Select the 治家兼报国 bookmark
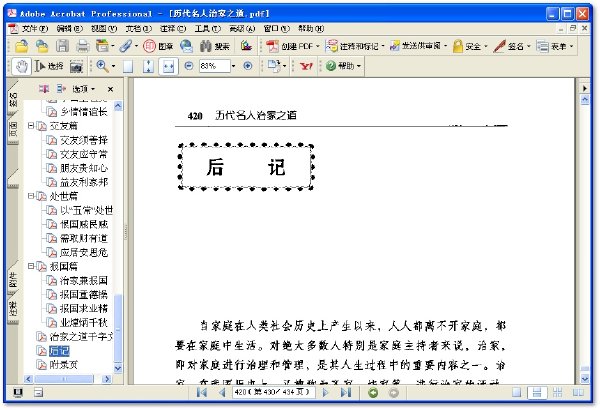This screenshot has height=410, width=600. [84, 280]
